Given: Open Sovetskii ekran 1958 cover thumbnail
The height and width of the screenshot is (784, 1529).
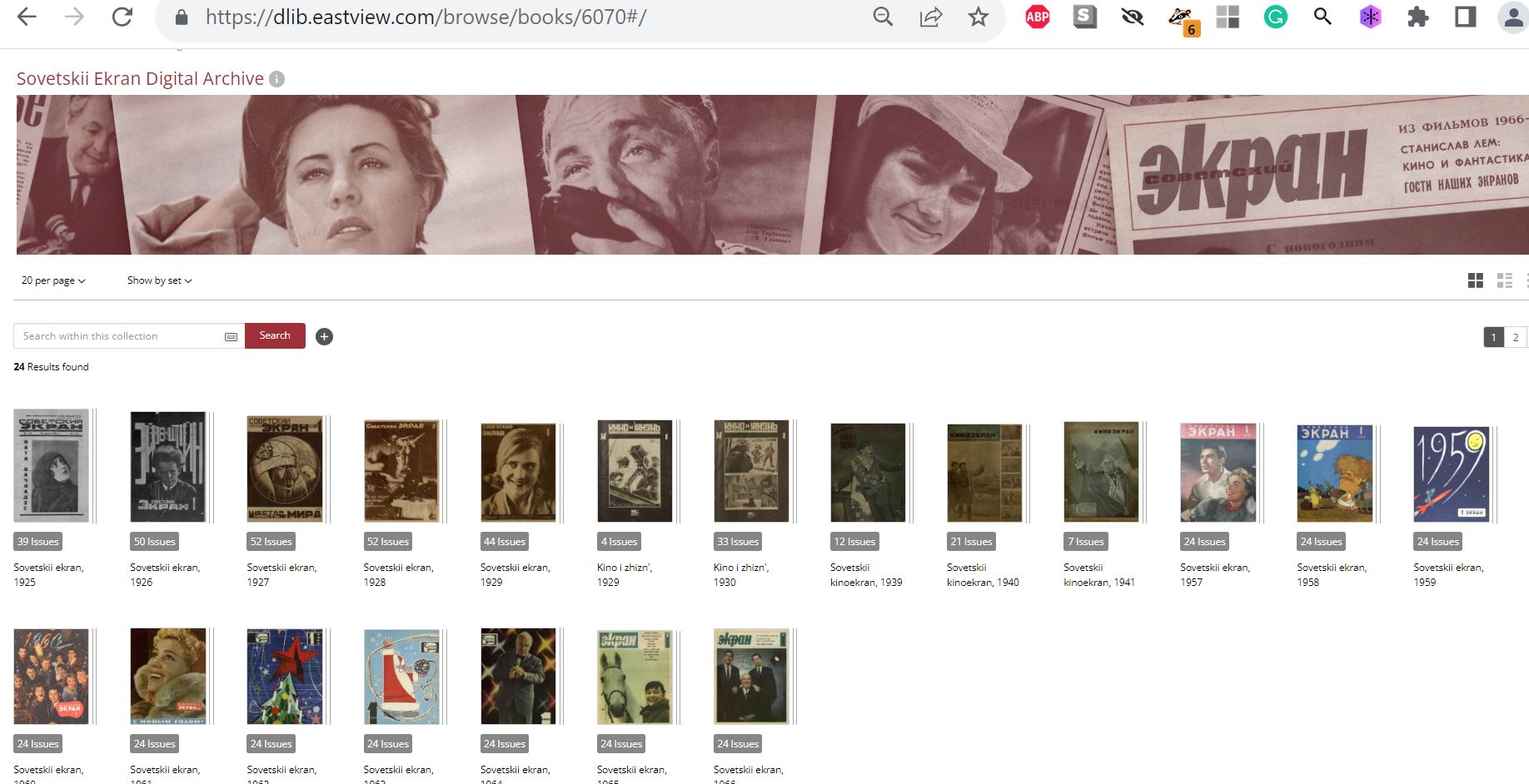Looking at the screenshot, I should point(1334,473).
